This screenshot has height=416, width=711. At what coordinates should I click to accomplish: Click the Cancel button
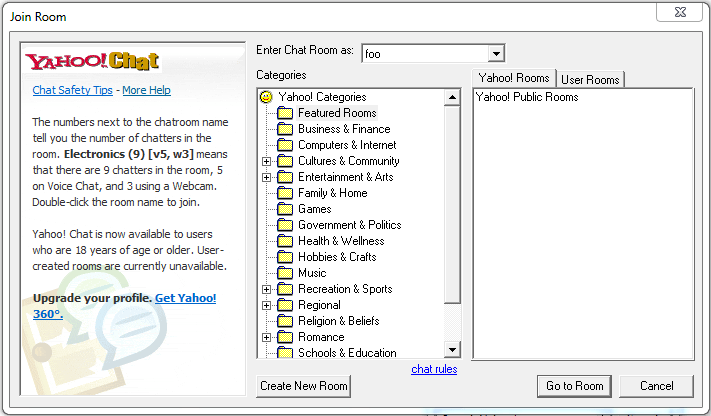[657, 386]
